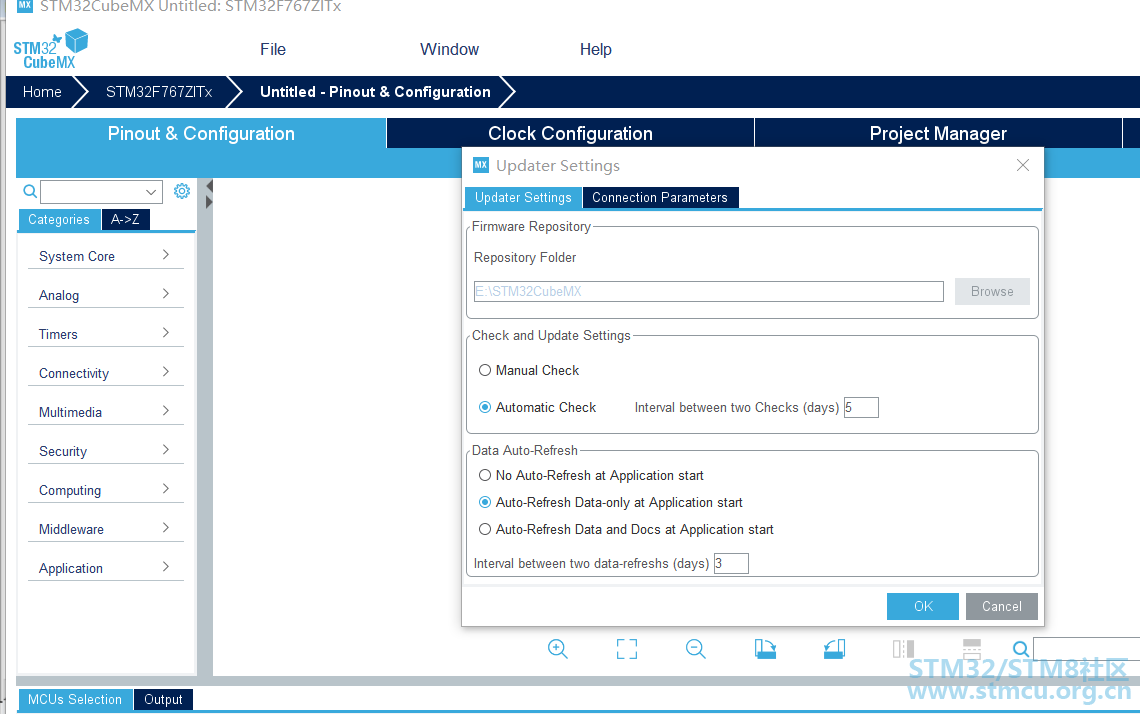Close the Updater Settings dialog
The width and height of the screenshot is (1140, 714).
click(1023, 165)
